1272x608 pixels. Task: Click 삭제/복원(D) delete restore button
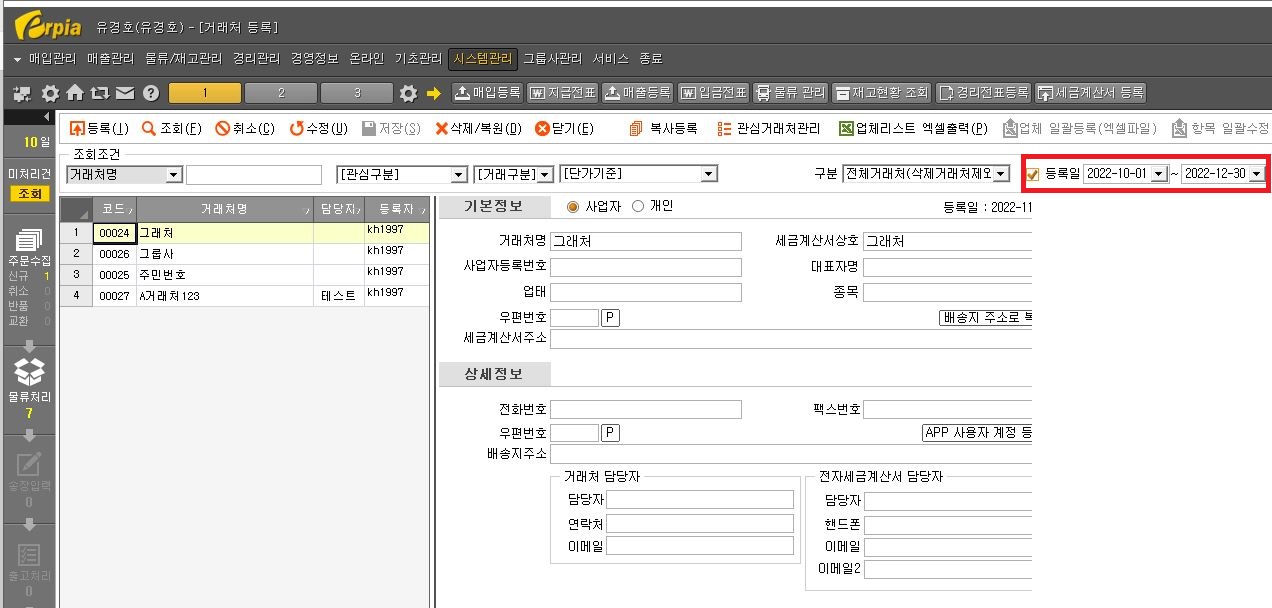click(x=478, y=128)
